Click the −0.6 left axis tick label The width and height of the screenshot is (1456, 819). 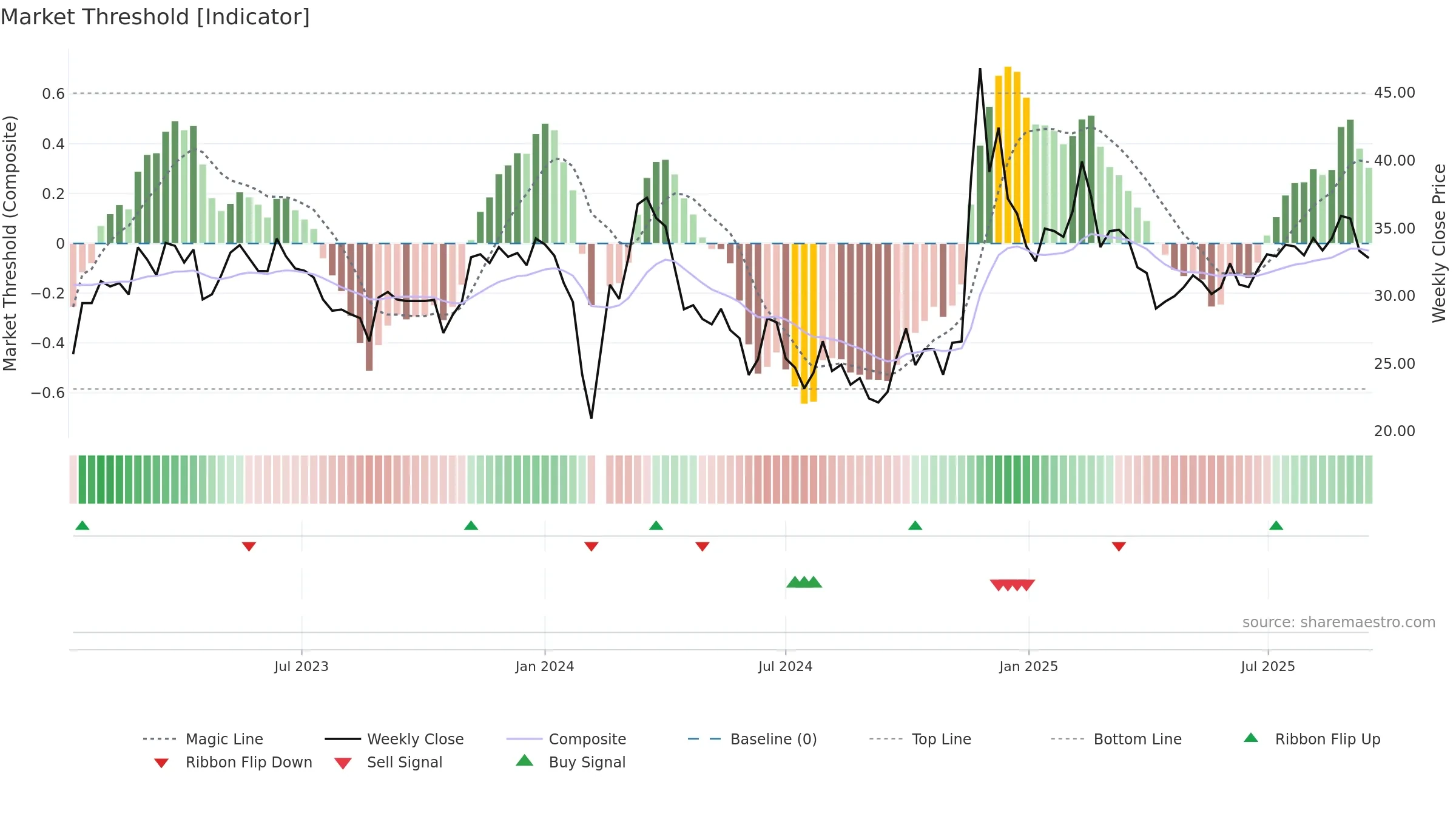[48, 393]
